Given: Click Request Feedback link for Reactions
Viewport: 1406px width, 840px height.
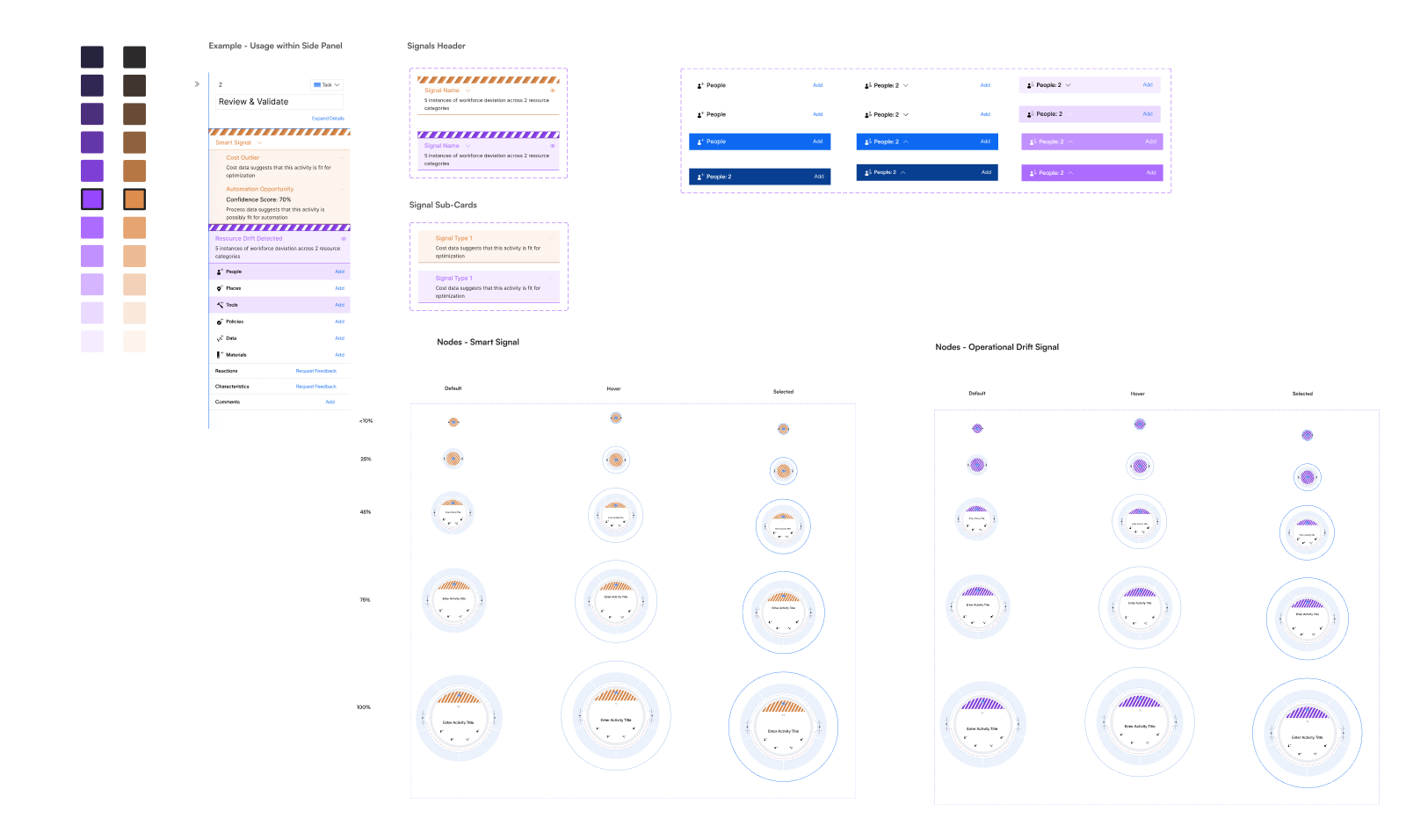Looking at the screenshot, I should 316,371.
